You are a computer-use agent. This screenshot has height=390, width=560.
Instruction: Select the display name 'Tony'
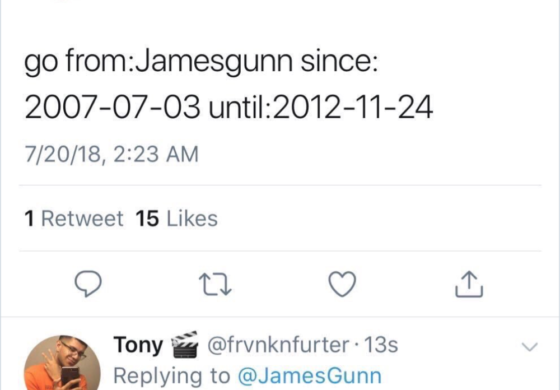138,345
